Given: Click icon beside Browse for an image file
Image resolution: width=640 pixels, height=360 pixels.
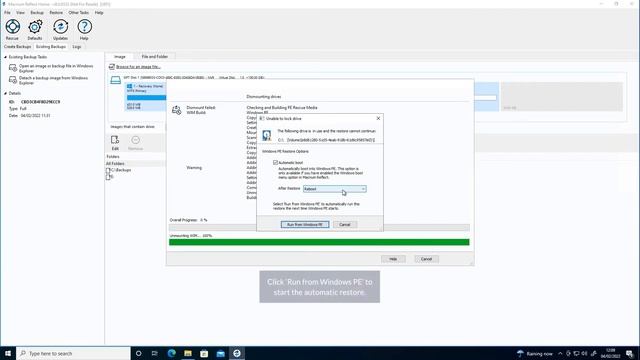Looking at the screenshot, I should pyautogui.click(x=111, y=67).
